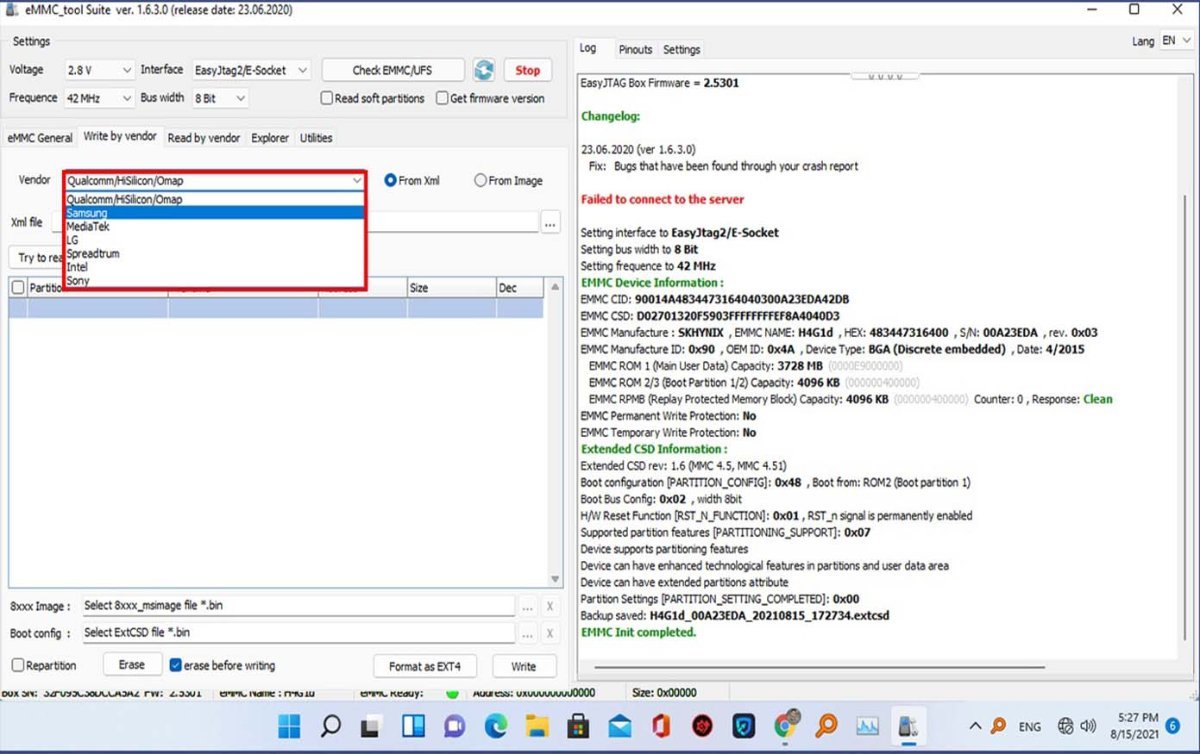Viewport: 1200px width, 754px height.
Task: Click the partition table vertical scrollbar
Action: [x=556, y=433]
